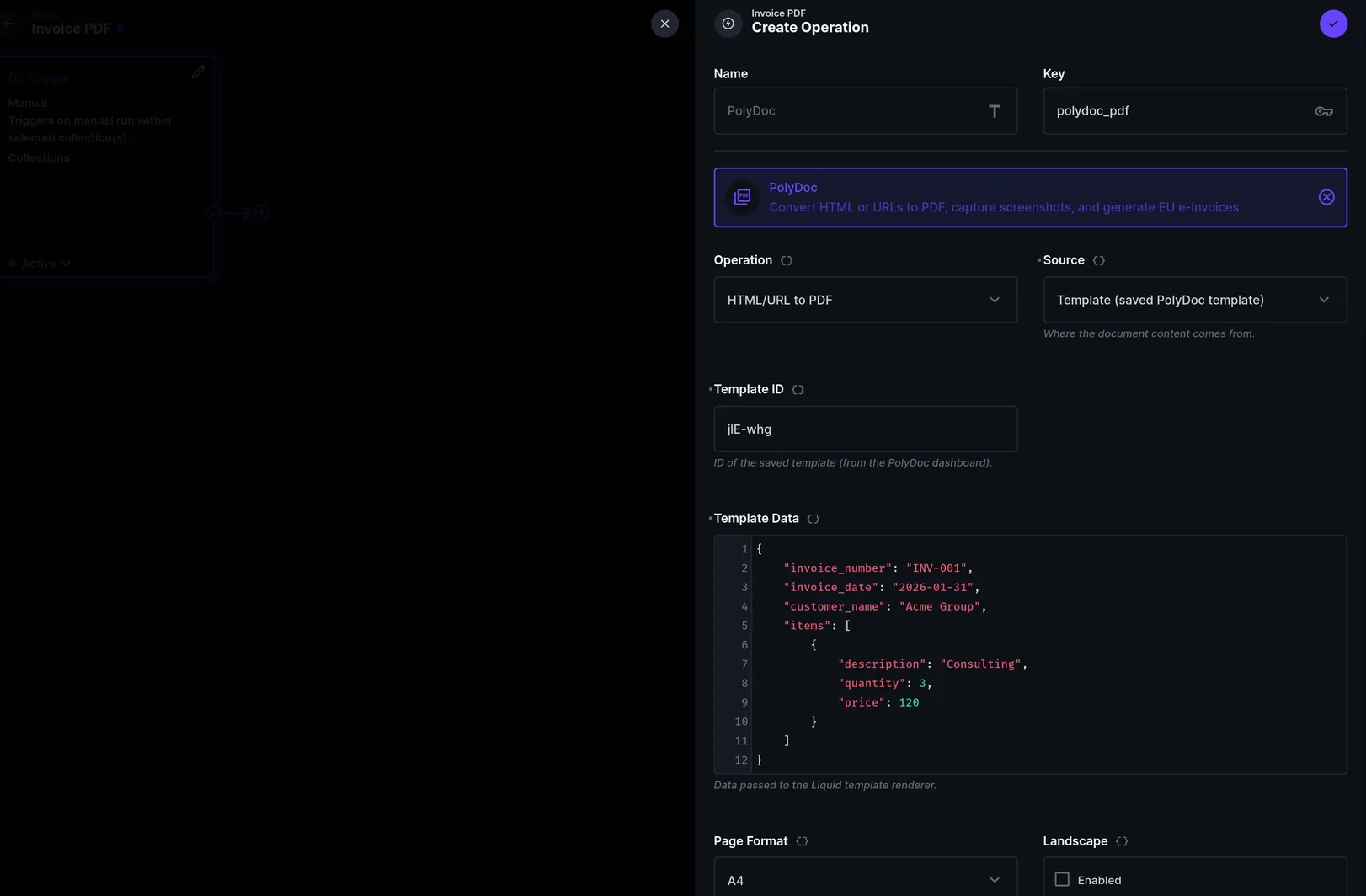
Task: Click the Template ID input field
Action: coord(866,429)
